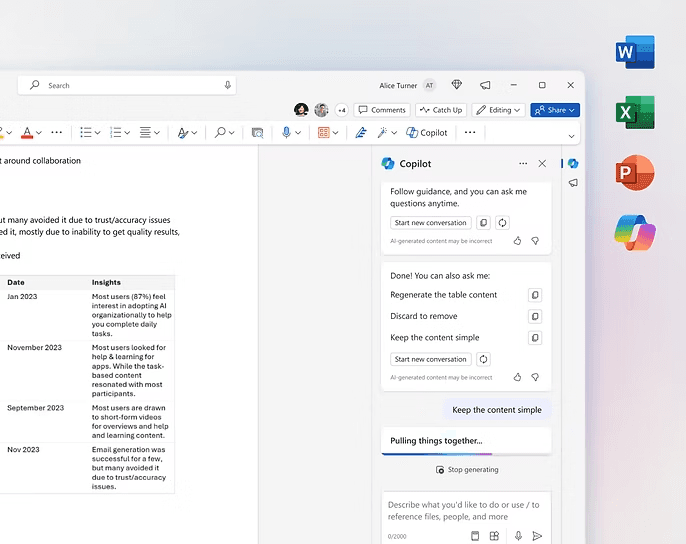Thumbs down the first Copilot response

click(x=535, y=241)
